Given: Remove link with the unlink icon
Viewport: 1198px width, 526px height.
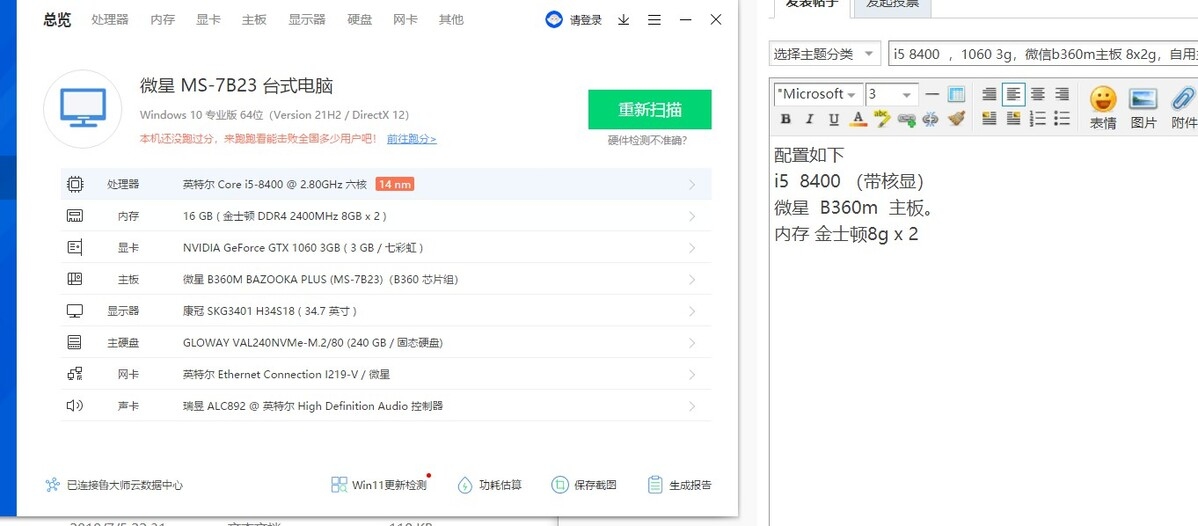Looking at the screenshot, I should pyautogui.click(x=930, y=119).
